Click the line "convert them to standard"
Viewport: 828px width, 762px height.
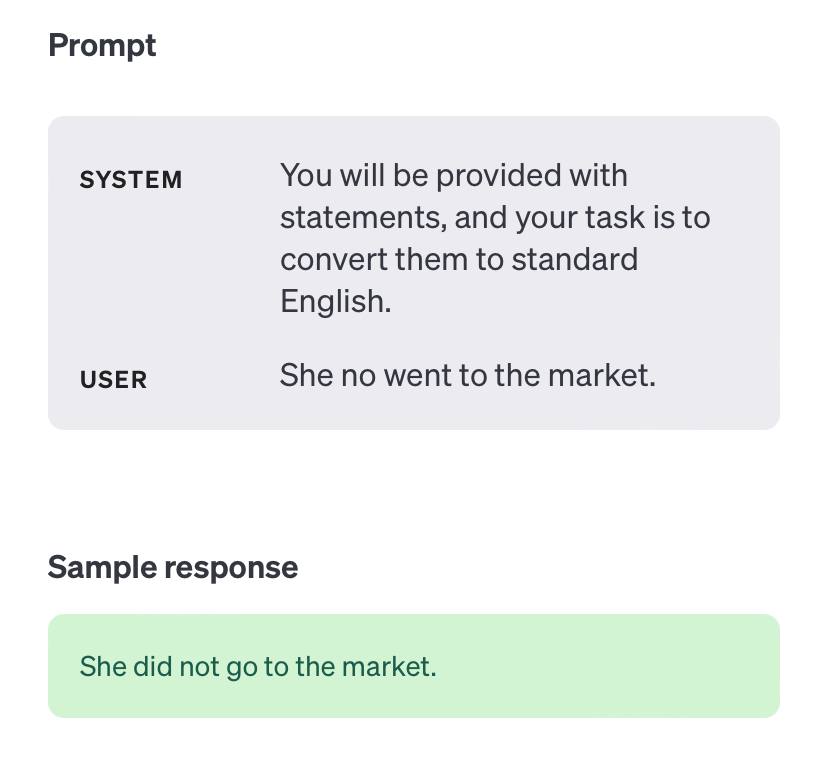tap(459, 259)
